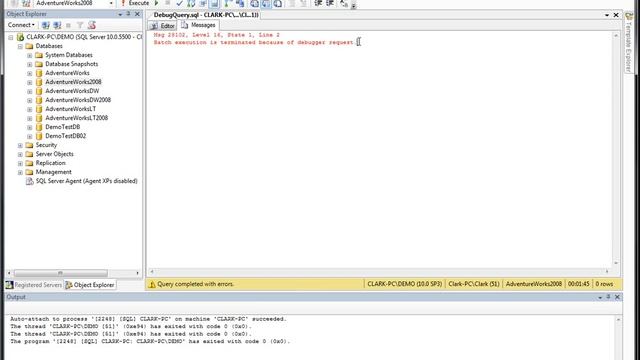Click the warning icon in status bar
Image resolution: width=640 pixels, height=360 pixels.
point(152,284)
